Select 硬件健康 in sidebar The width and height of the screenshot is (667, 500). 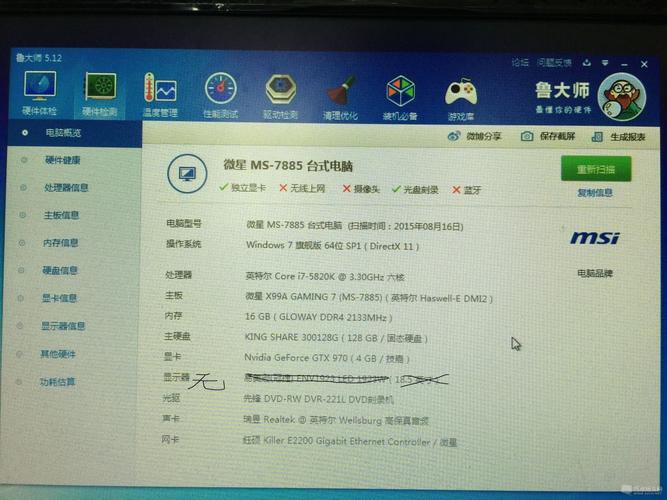pos(63,160)
